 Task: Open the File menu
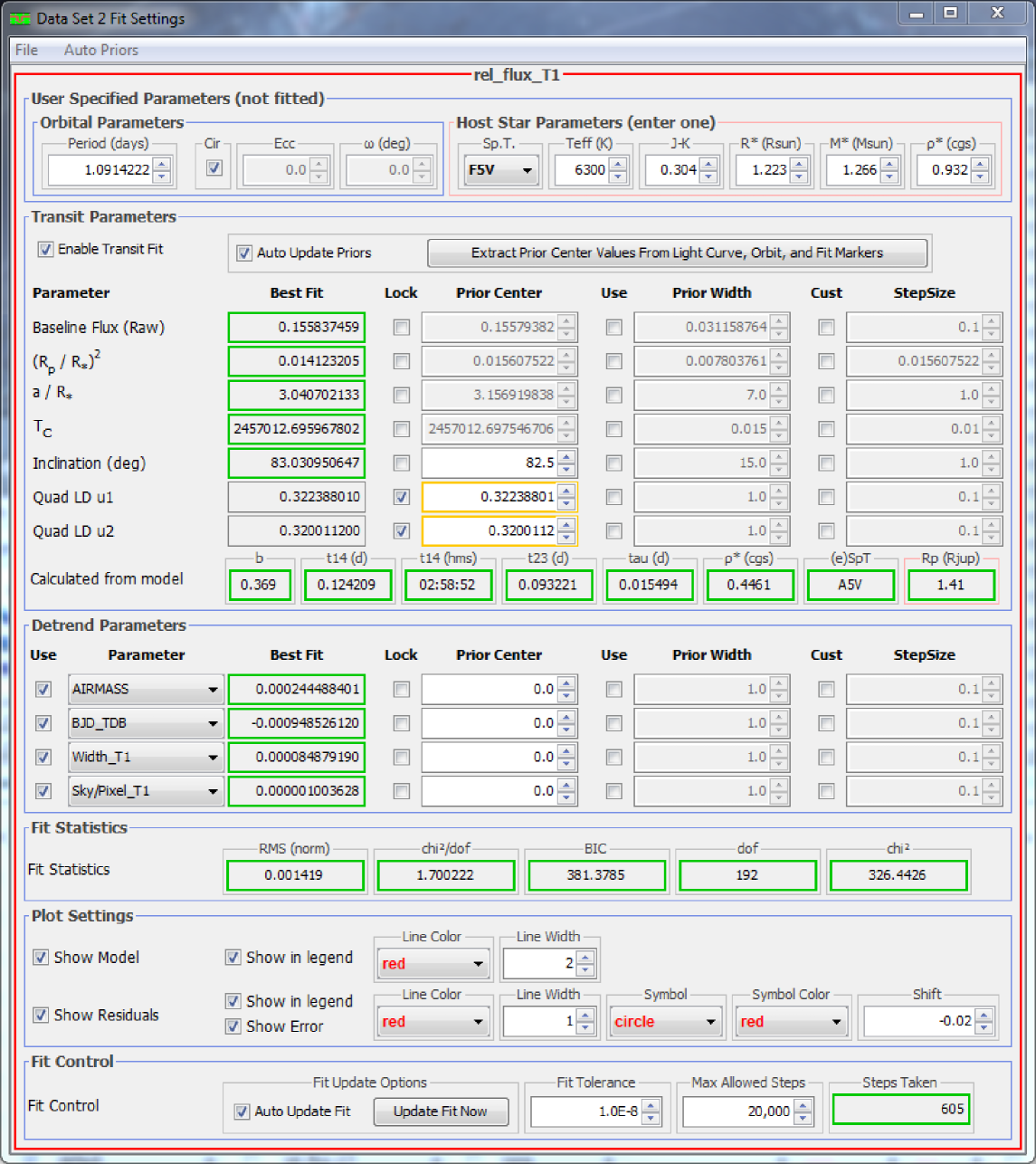pyautogui.click(x=26, y=50)
